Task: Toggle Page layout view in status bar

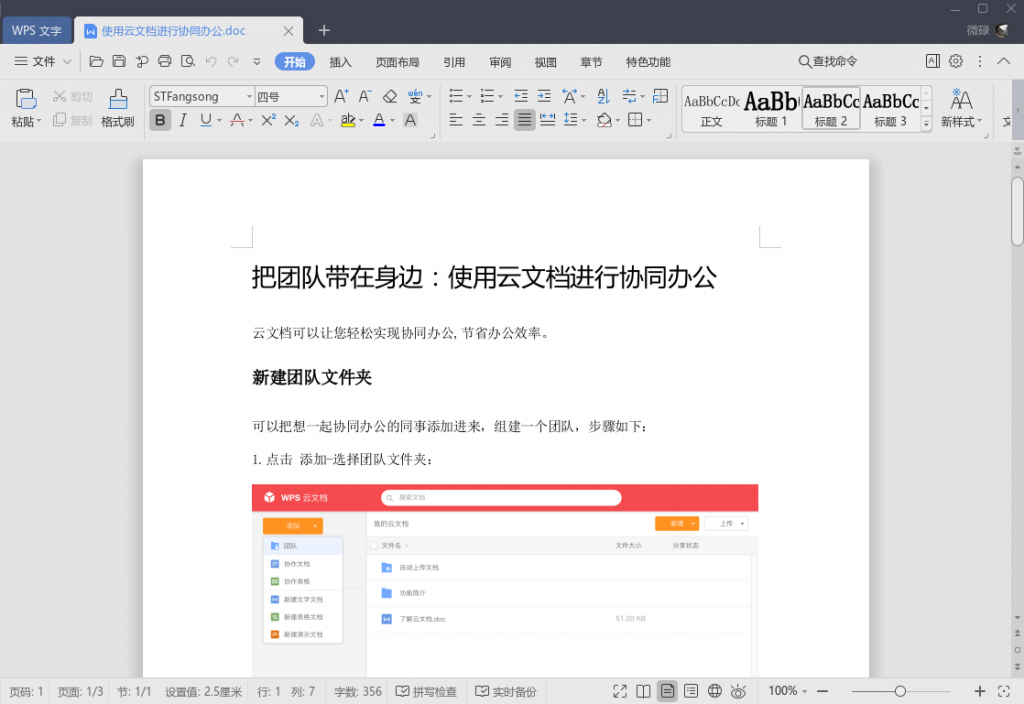Action: (x=667, y=691)
